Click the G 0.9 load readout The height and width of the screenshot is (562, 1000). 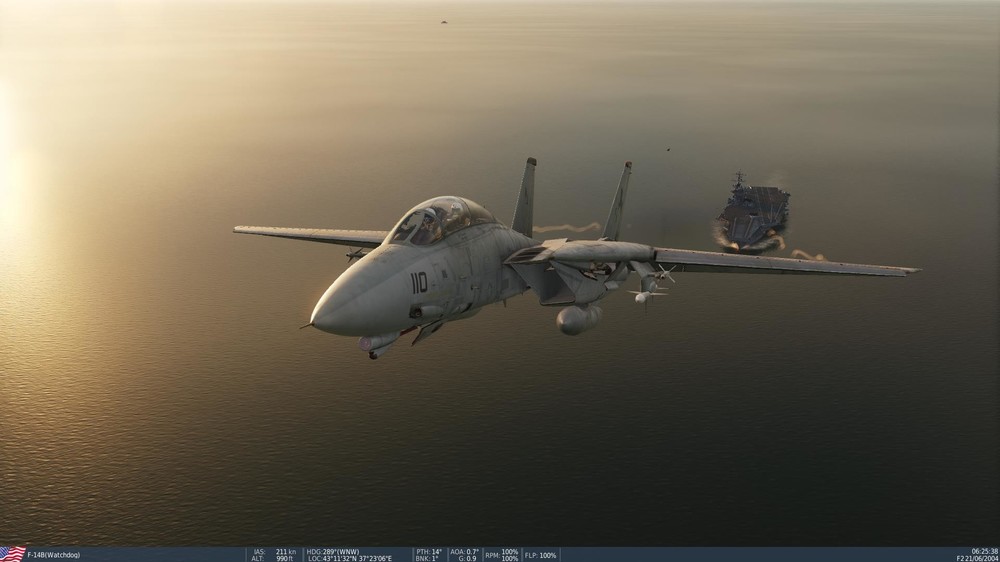[x=467, y=559]
